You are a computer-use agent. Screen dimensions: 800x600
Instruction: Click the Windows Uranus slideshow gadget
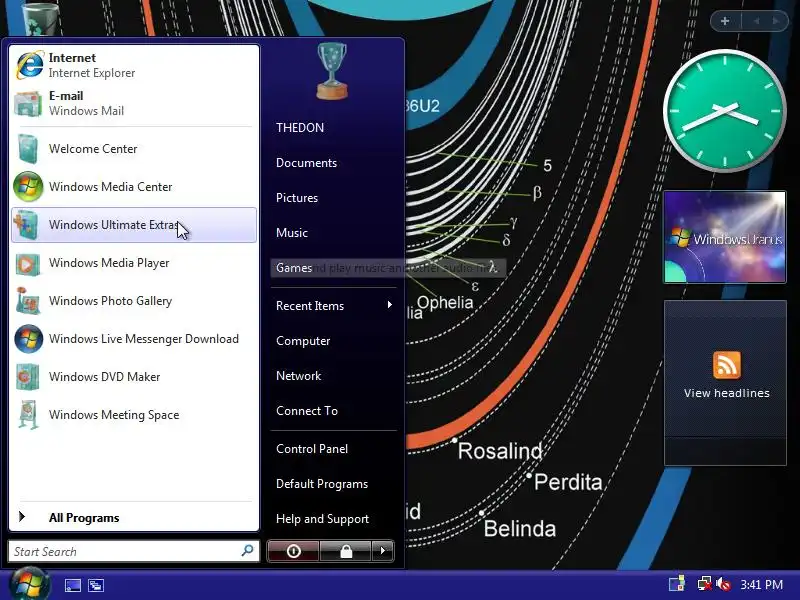[724, 237]
